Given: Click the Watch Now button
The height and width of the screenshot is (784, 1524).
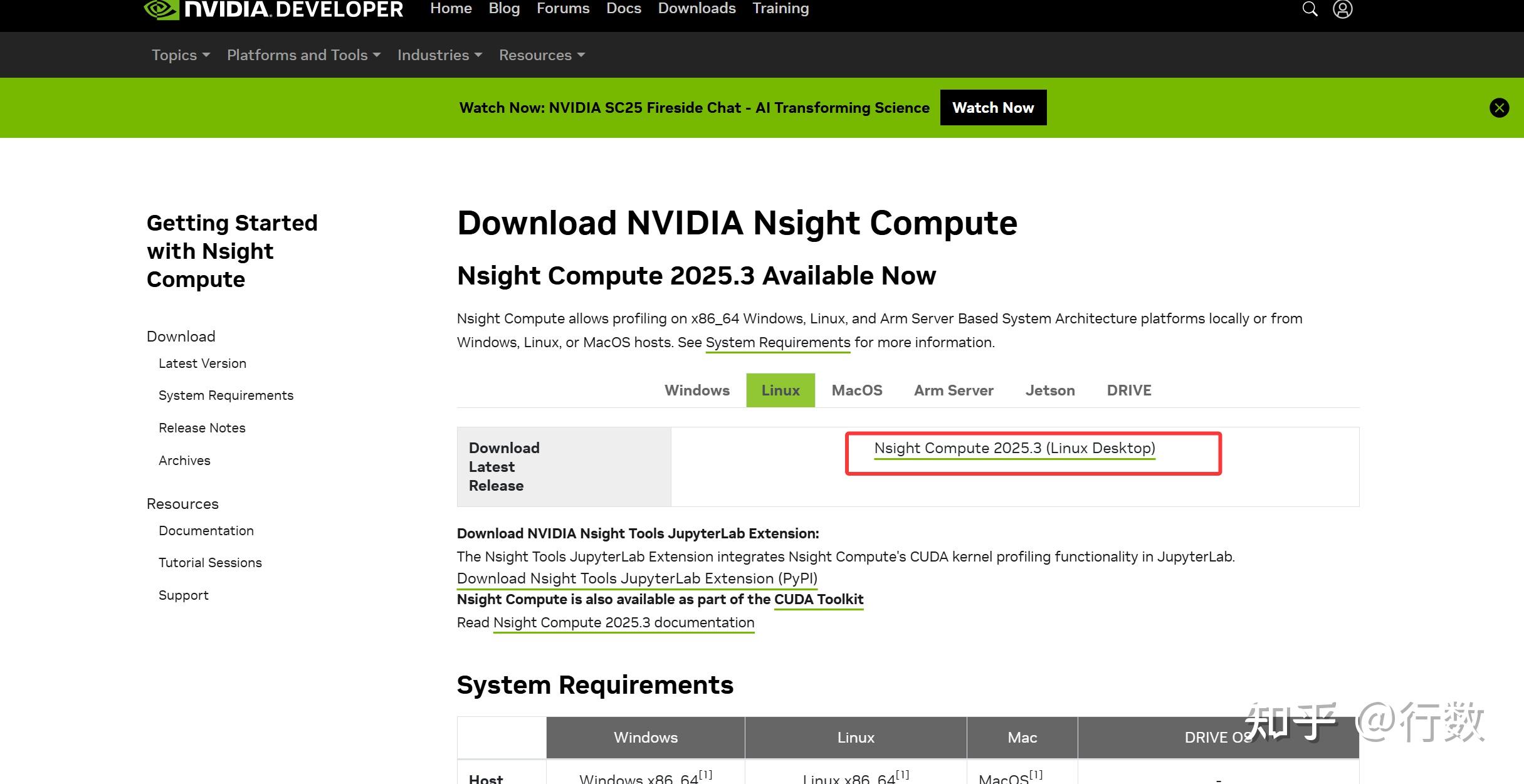Looking at the screenshot, I should 993,107.
